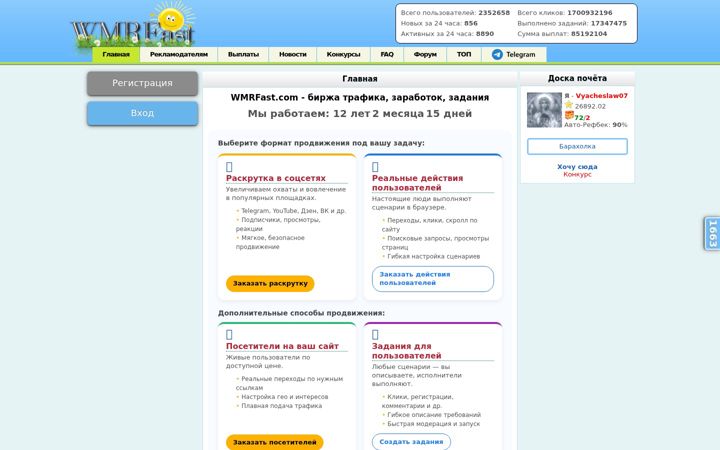
Task: Click the Гибкая настройка сценариев bullet
Action: click(x=431, y=256)
